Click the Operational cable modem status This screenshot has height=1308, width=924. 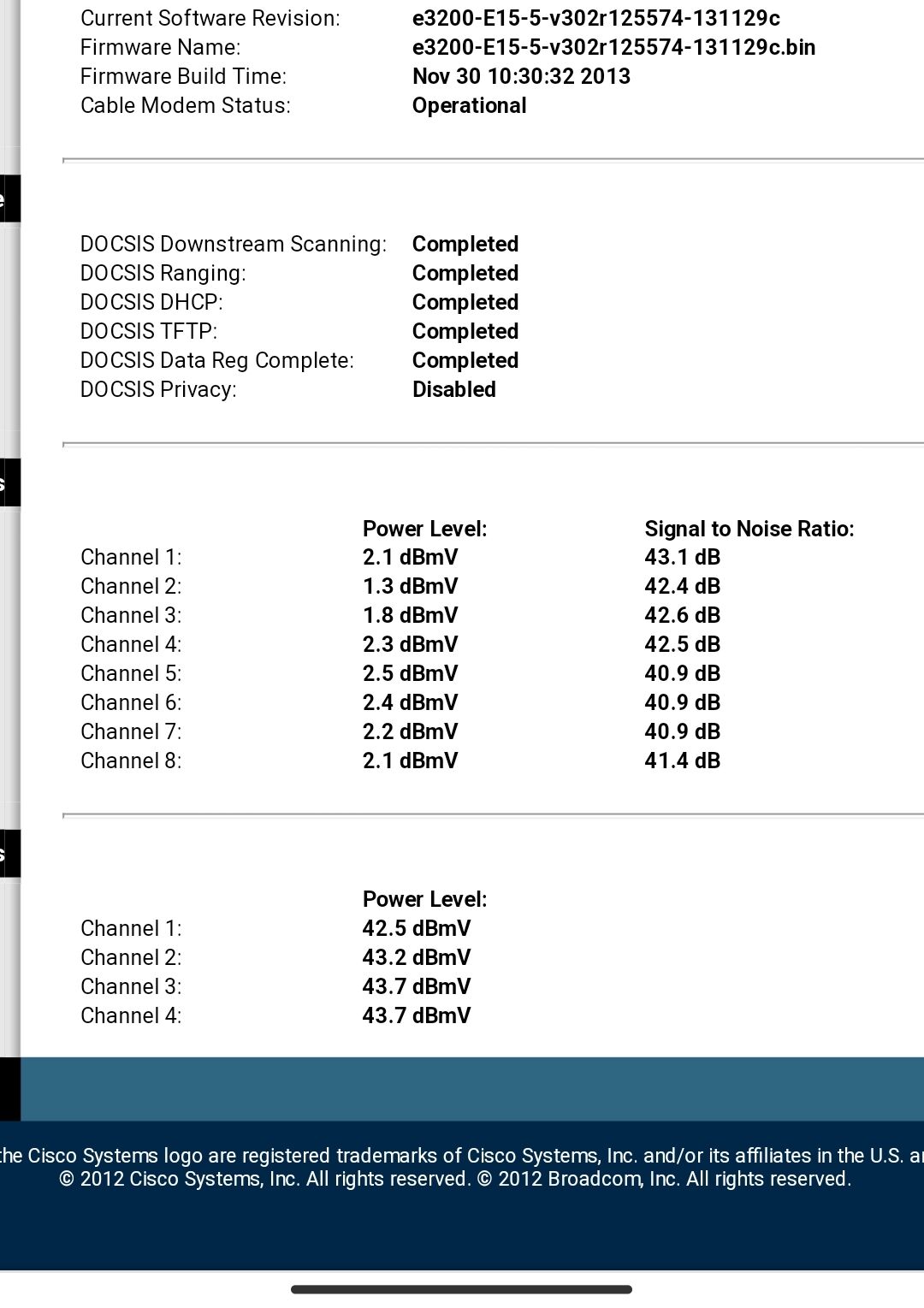469,106
